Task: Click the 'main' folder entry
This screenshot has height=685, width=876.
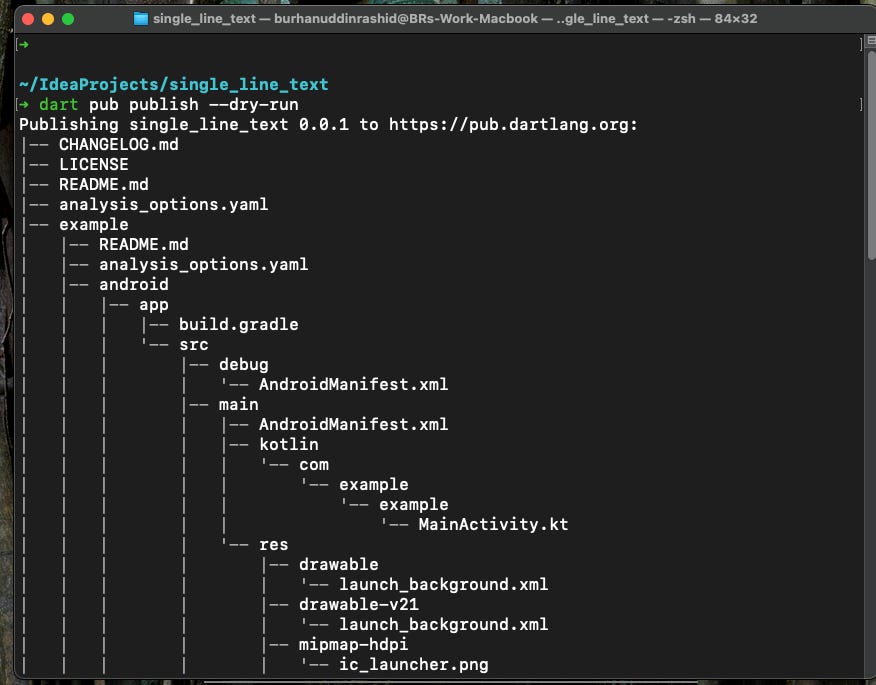Action: pyautogui.click(x=239, y=405)
